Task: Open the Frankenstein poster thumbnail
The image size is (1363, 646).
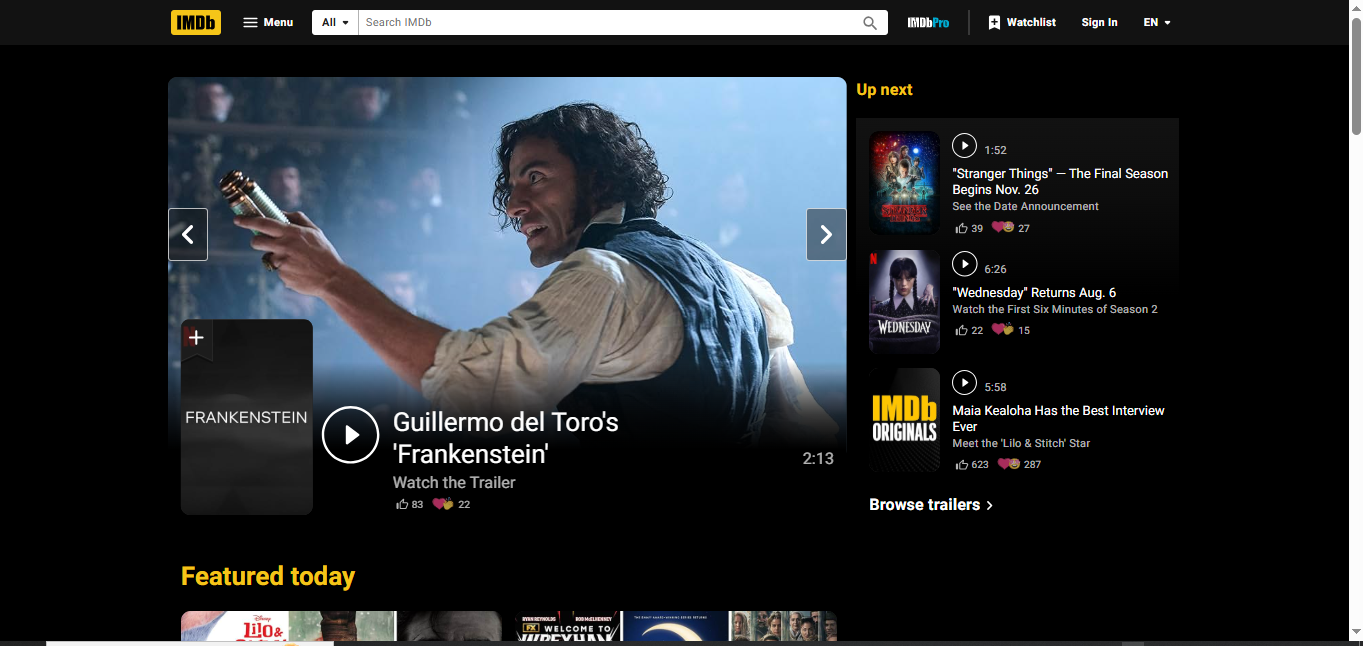Action: 247,418
